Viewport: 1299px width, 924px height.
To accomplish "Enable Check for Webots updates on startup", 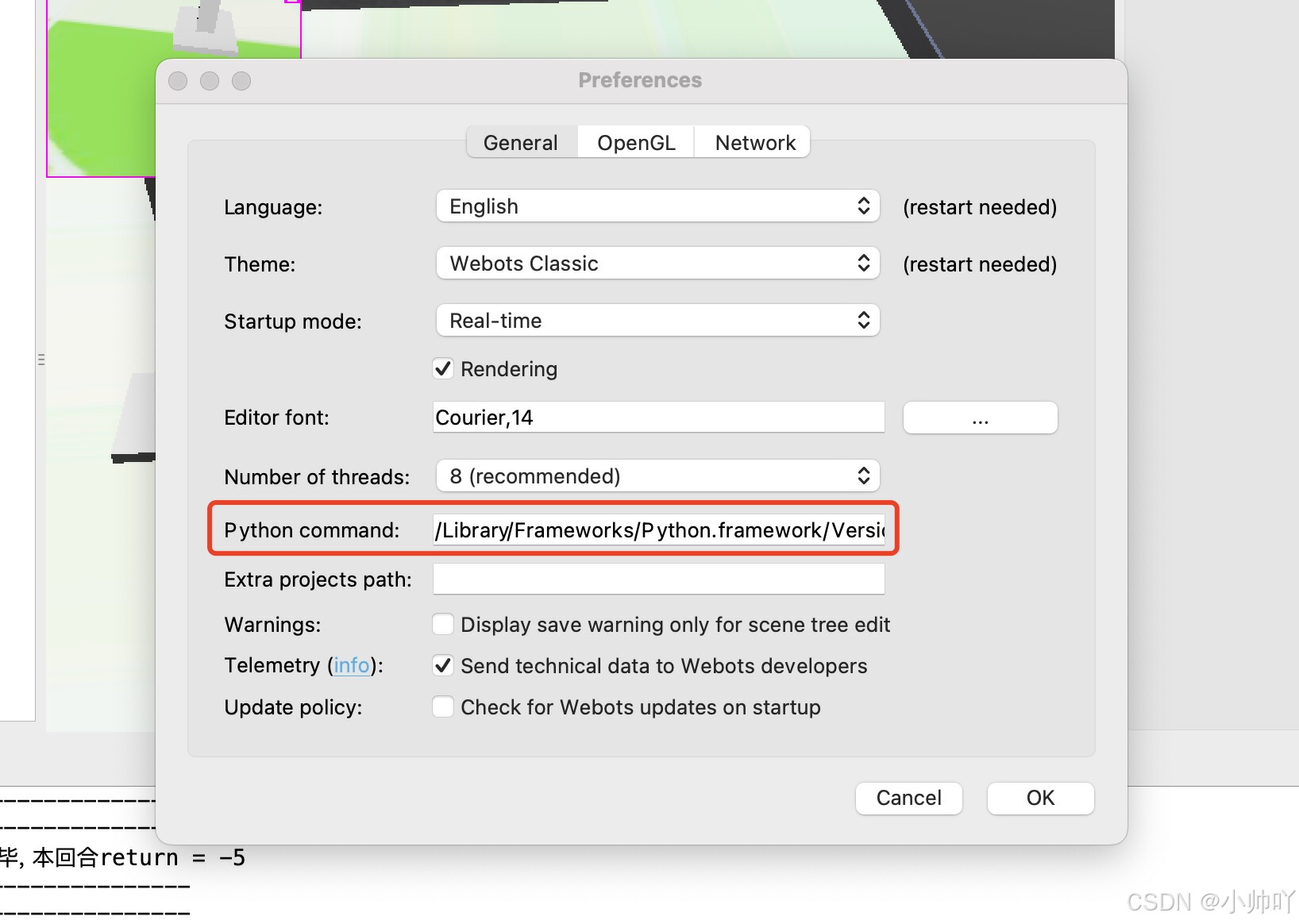I will 443,706.
